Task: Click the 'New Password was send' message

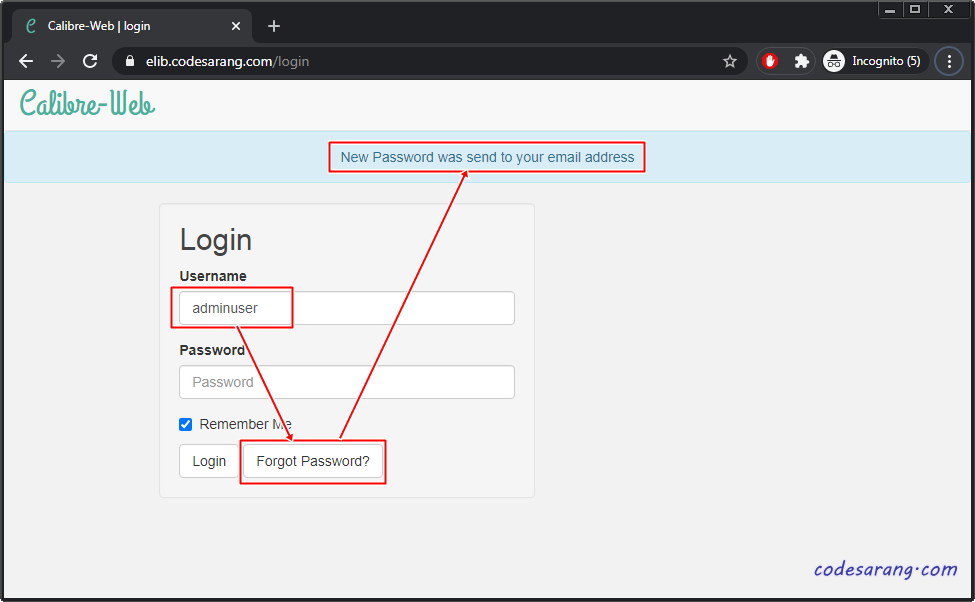Action: point(487,157)
